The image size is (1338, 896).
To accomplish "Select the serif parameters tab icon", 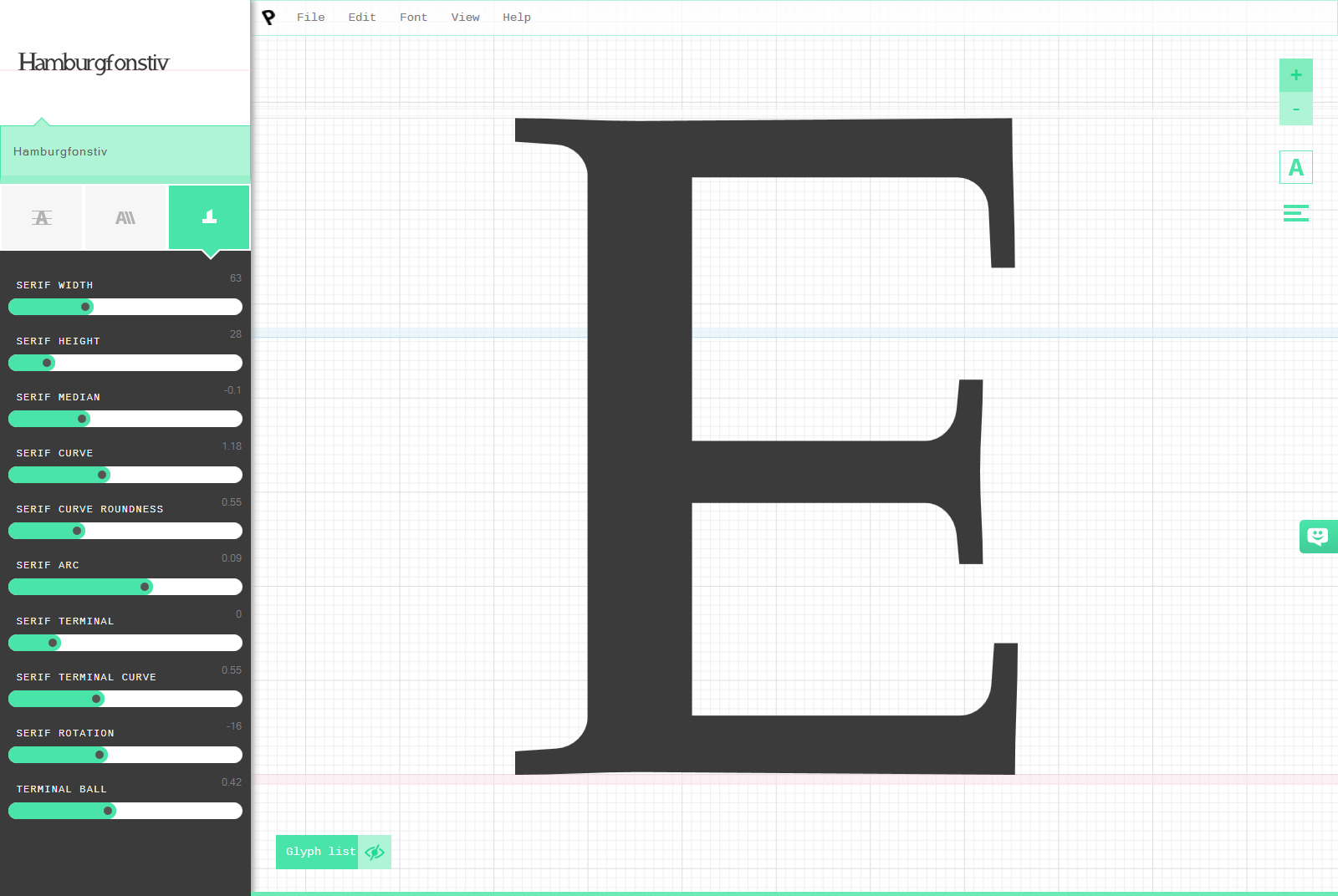I will pos(209,217).
